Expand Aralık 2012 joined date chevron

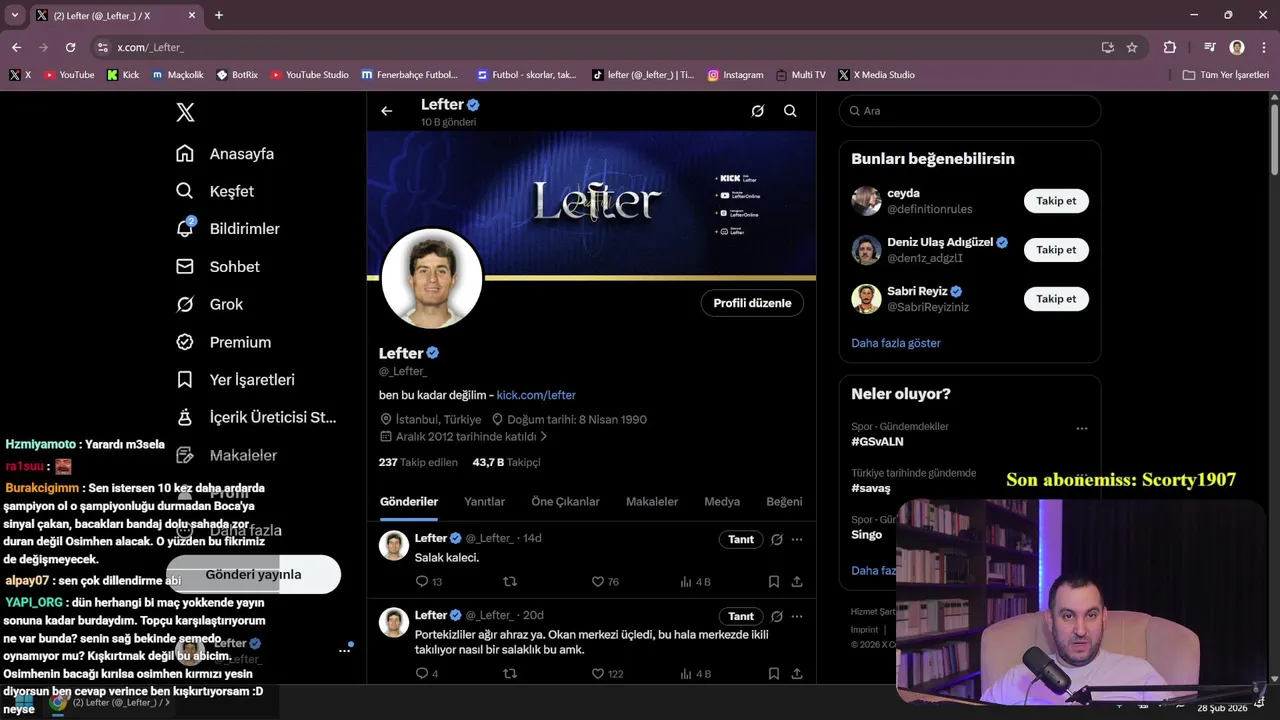coord(544,437)
